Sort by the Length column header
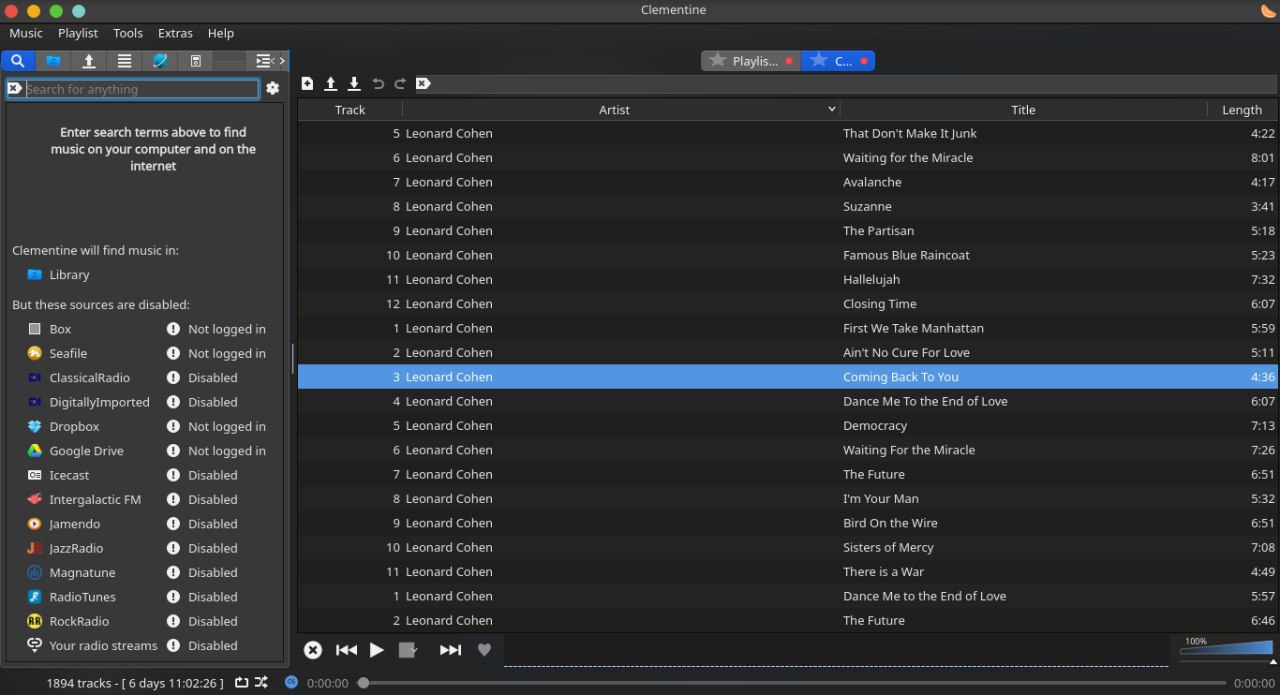 (x=1242, y=110)
